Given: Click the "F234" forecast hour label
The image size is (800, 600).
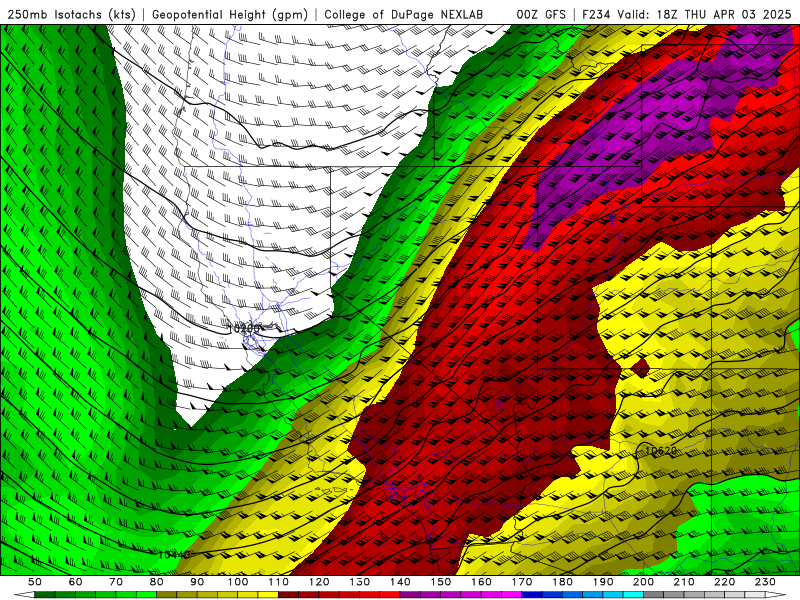Looking at the screenshot, I should coord(596,15).
